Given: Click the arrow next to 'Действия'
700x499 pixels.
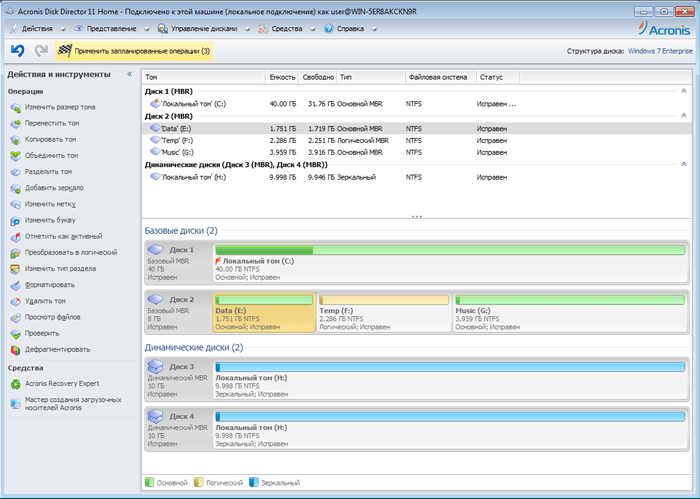Looking at the screenshot, I should point(62,29).
